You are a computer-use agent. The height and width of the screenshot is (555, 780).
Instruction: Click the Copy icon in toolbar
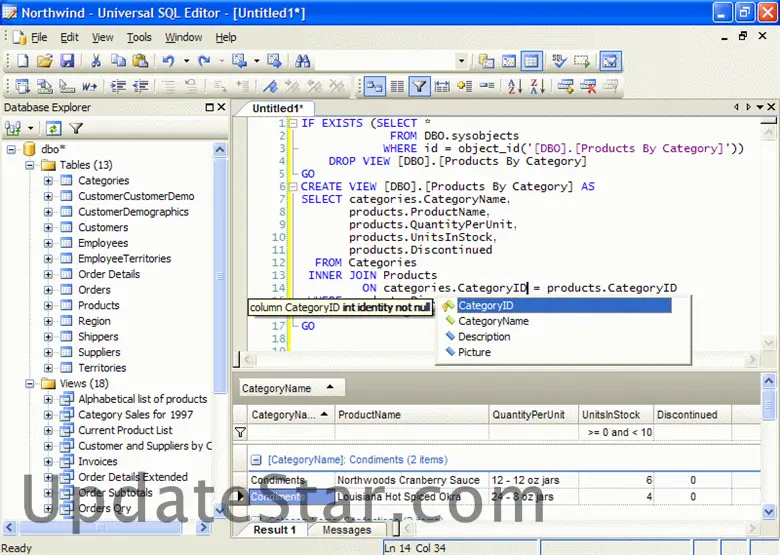(118, 61)
